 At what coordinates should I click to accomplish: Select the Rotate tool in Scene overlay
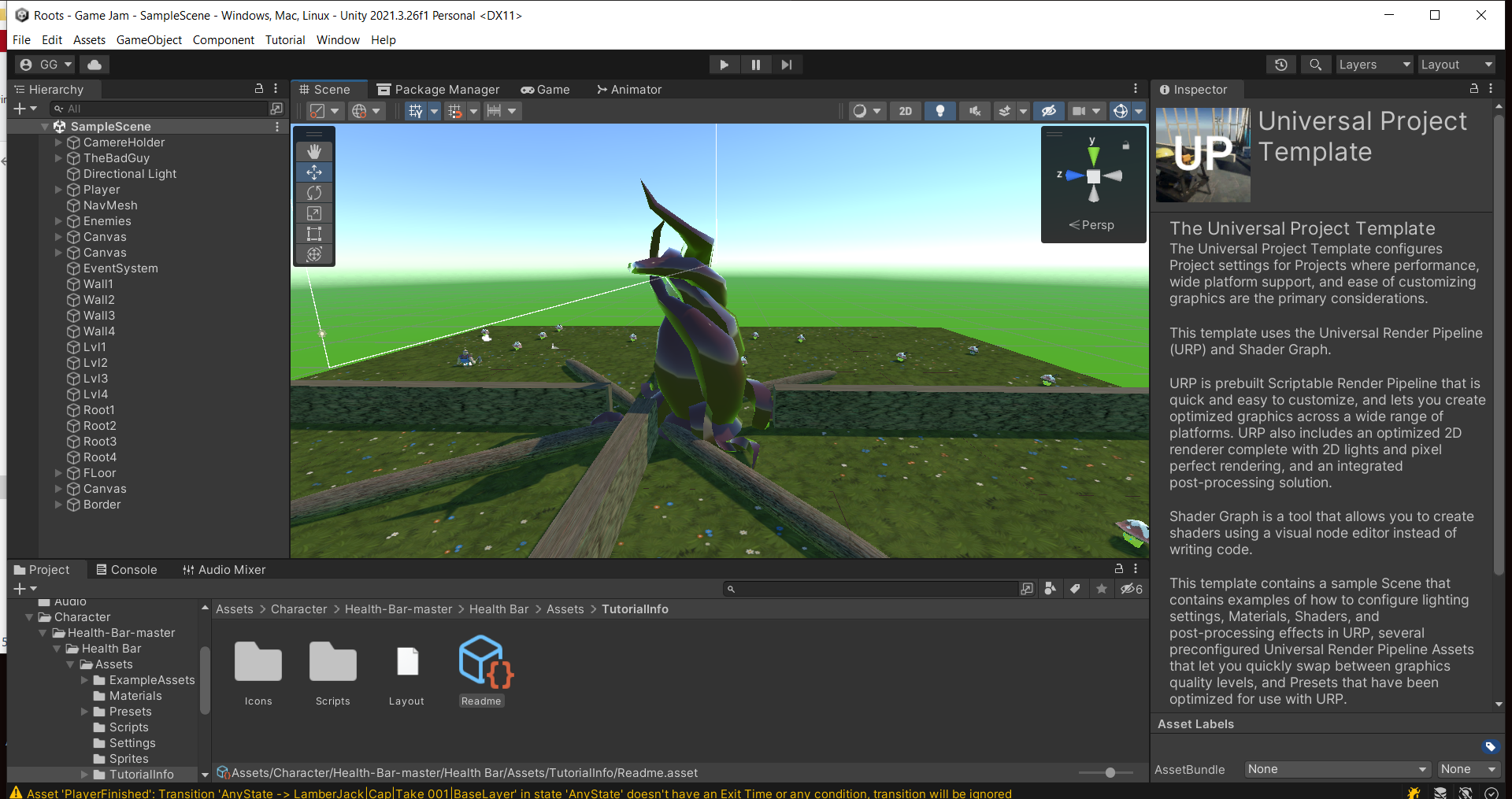pos(314,192)
